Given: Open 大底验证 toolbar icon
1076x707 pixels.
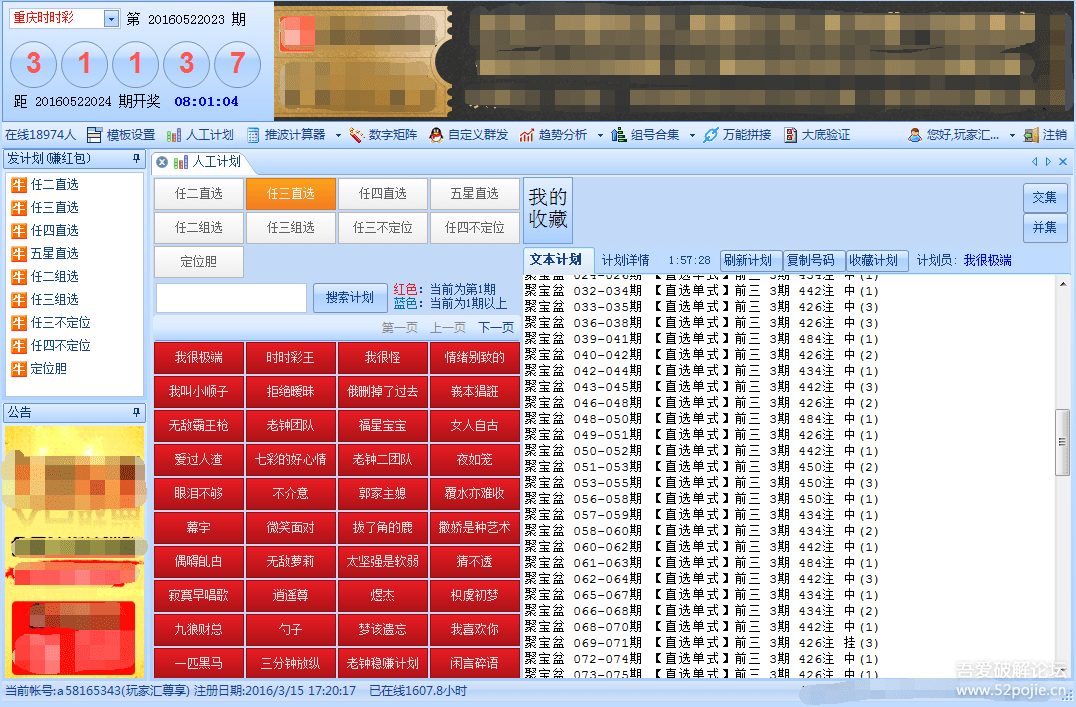Looking at the screenshot, I should tap(791, 135).
